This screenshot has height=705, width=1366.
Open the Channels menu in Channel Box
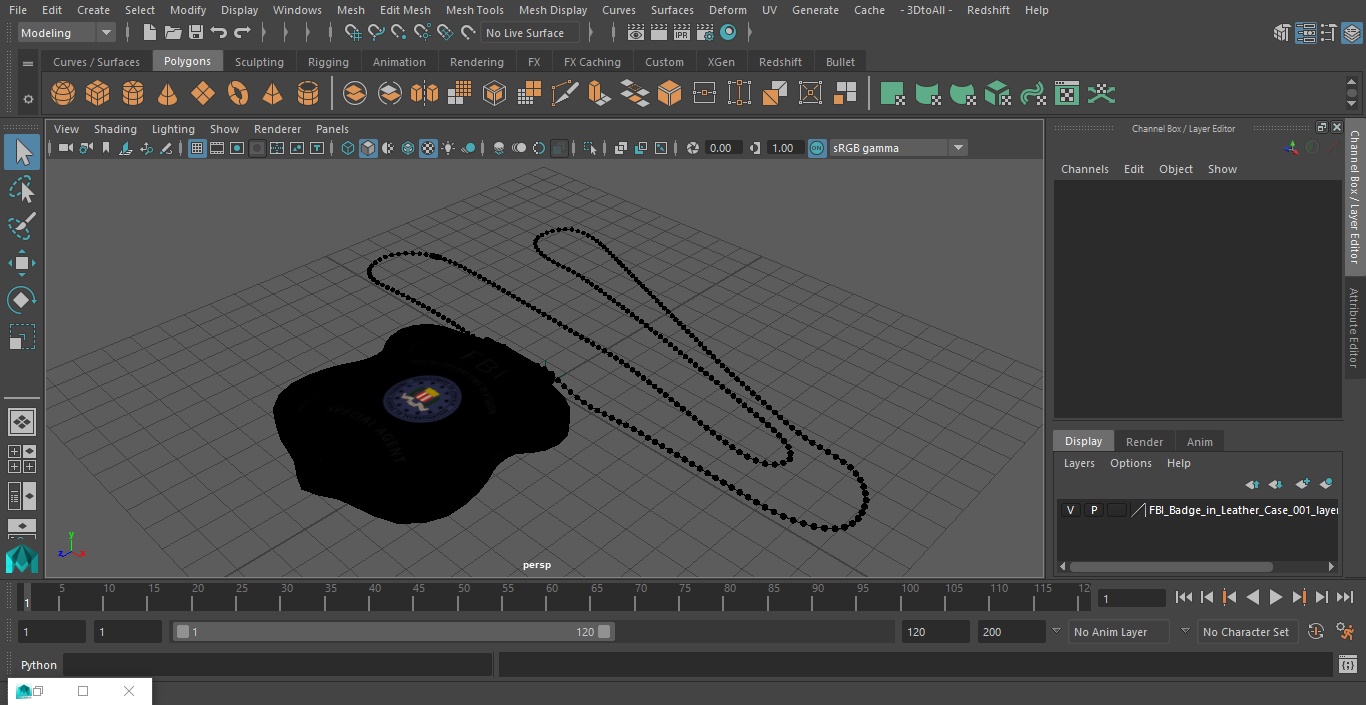pos(1084,169)
